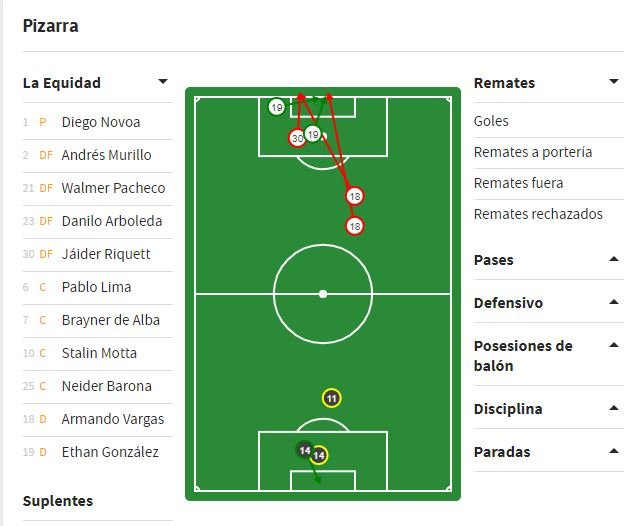
Task: Click the lowest red 18 shot marker
Action: coord(354,226)
